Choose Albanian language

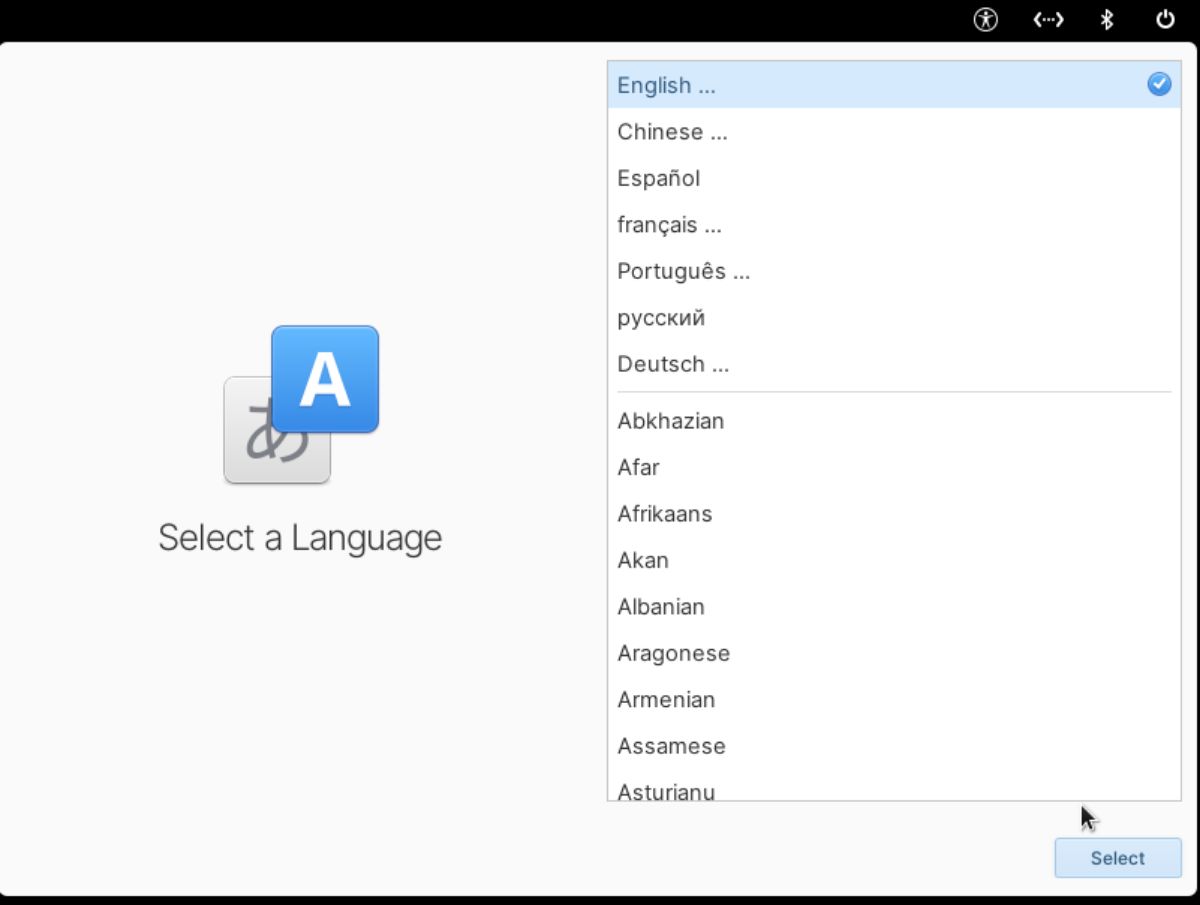[x=894, y=607]
